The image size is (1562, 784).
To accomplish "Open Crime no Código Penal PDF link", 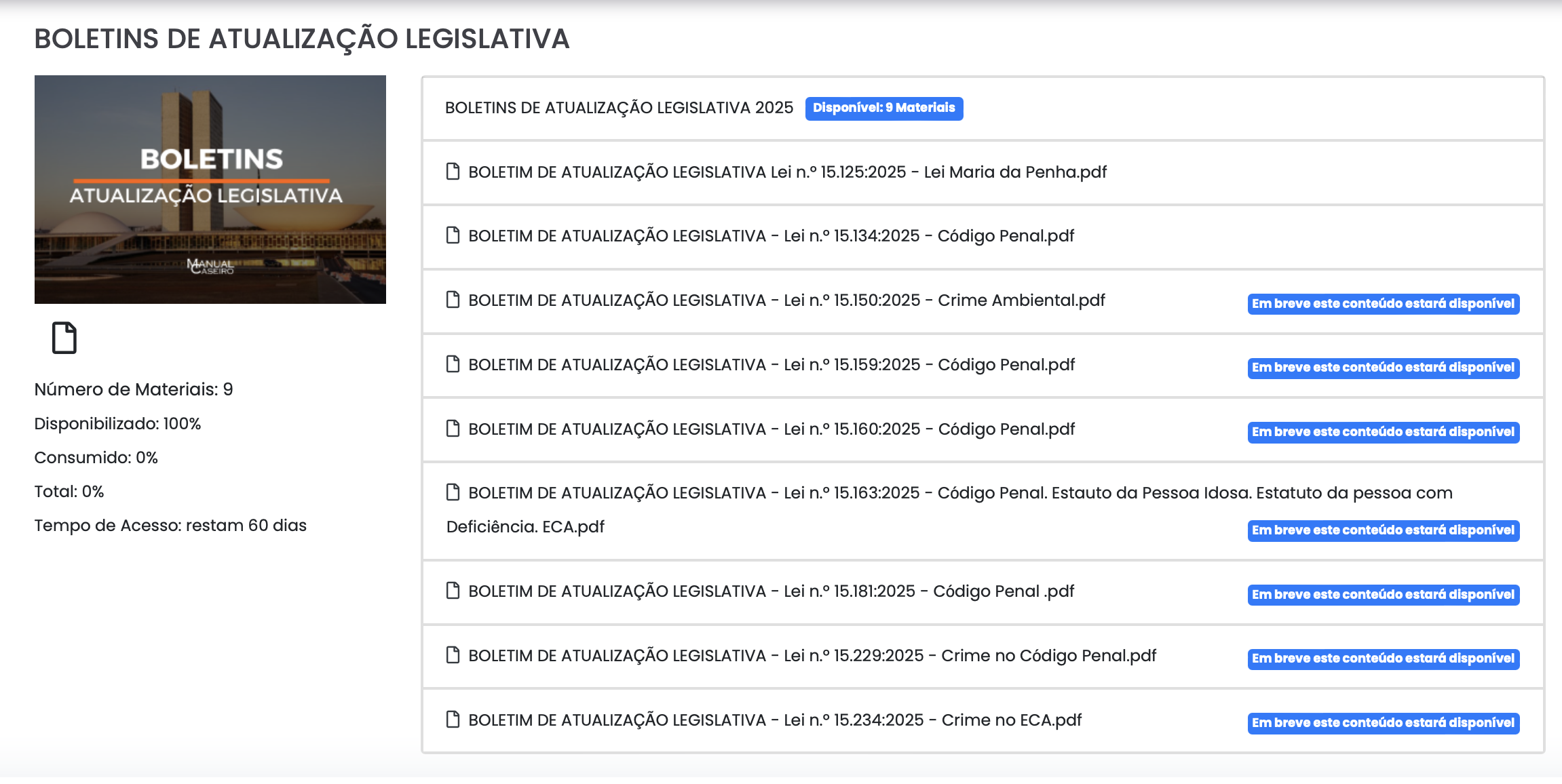I will (812, 656).
